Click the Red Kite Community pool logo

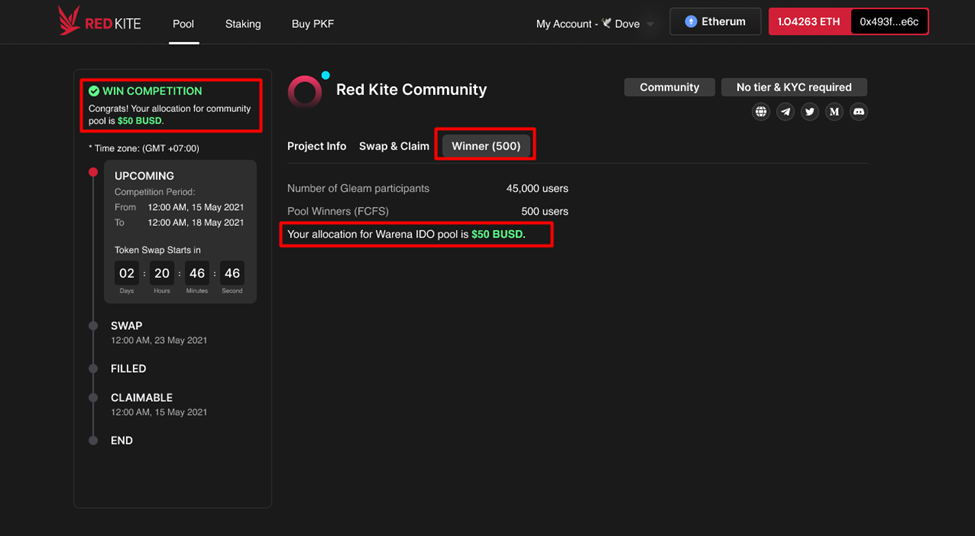[x=307, y=90]
